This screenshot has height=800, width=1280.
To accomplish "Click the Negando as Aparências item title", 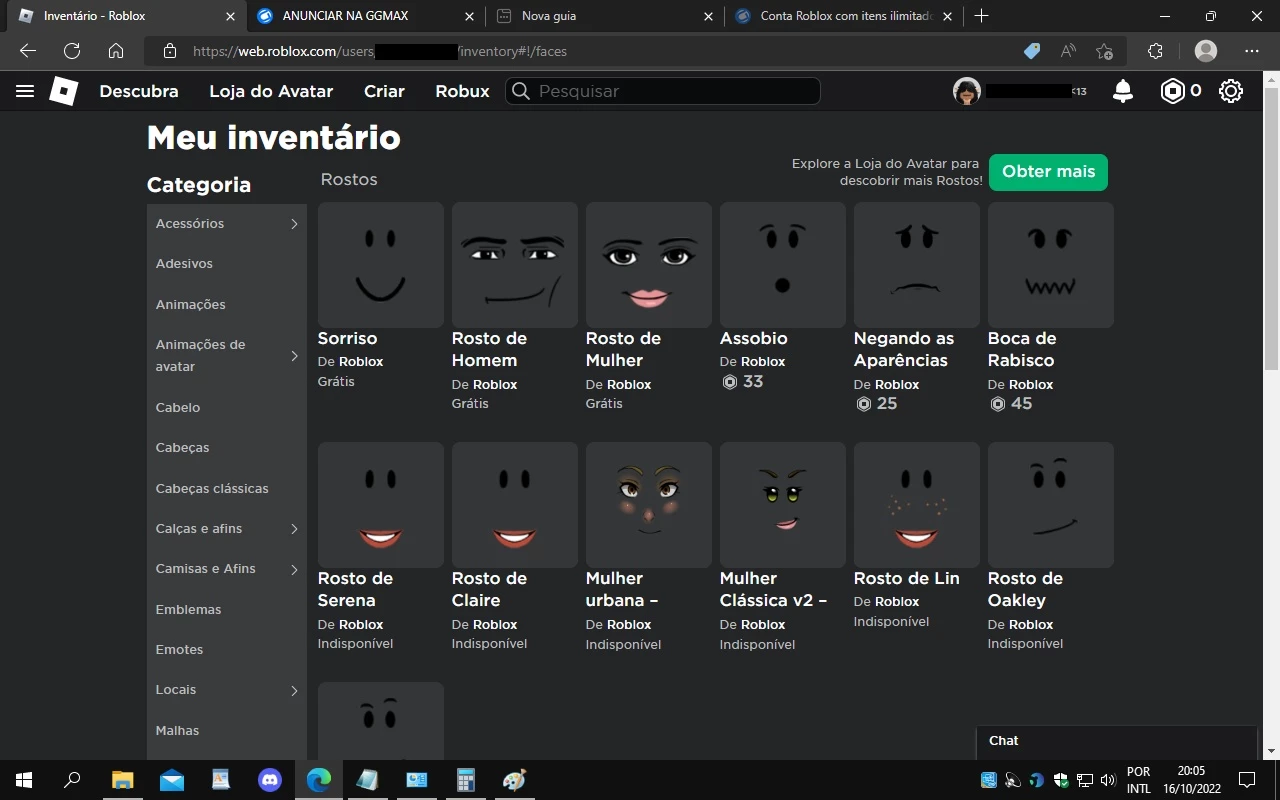I will (904, 349).
